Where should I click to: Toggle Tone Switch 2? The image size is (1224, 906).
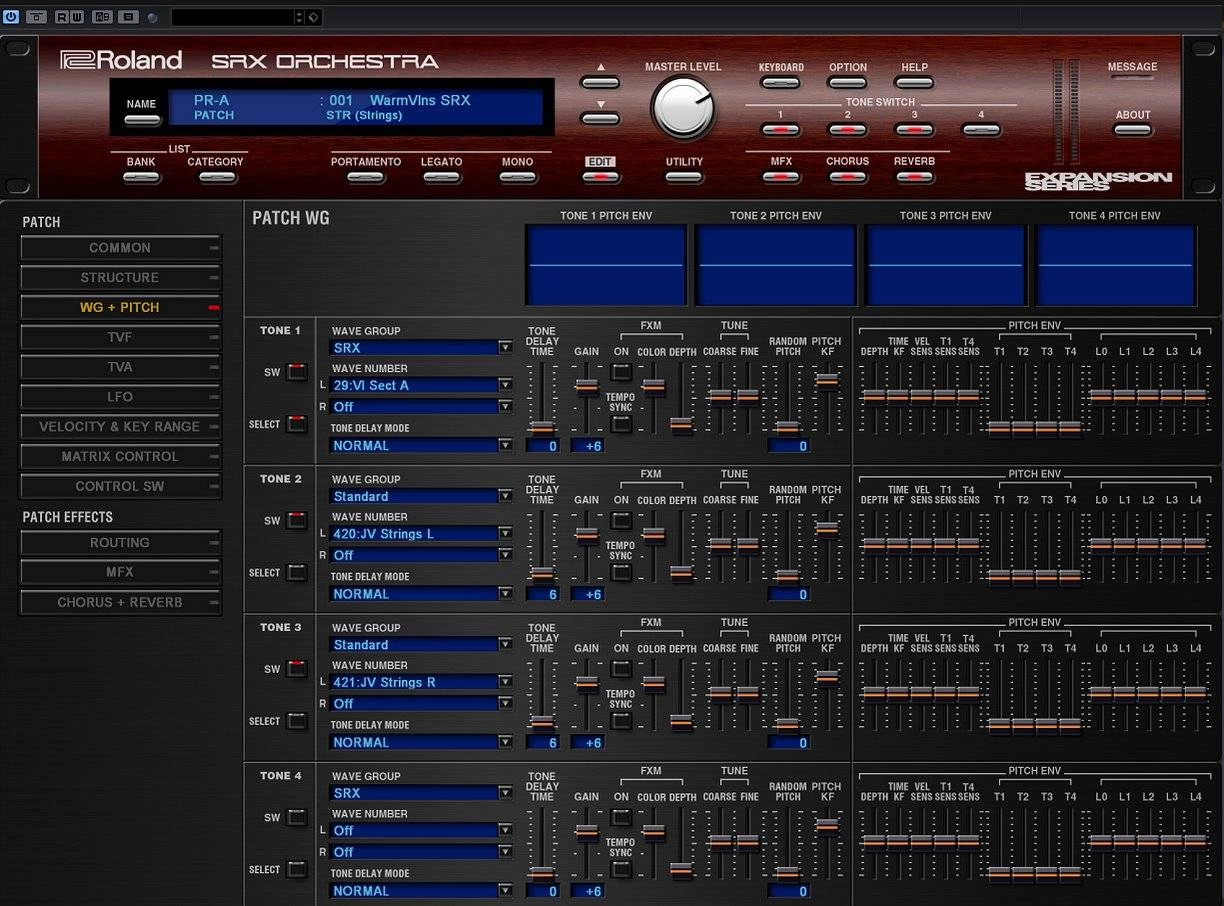(848, 130)
